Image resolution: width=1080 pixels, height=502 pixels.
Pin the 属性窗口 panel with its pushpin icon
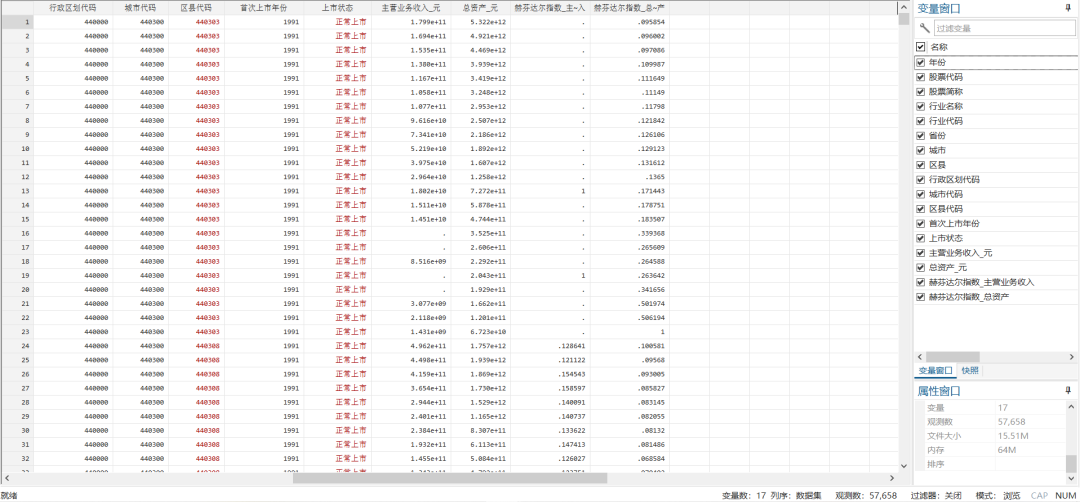click(1068, 390)
